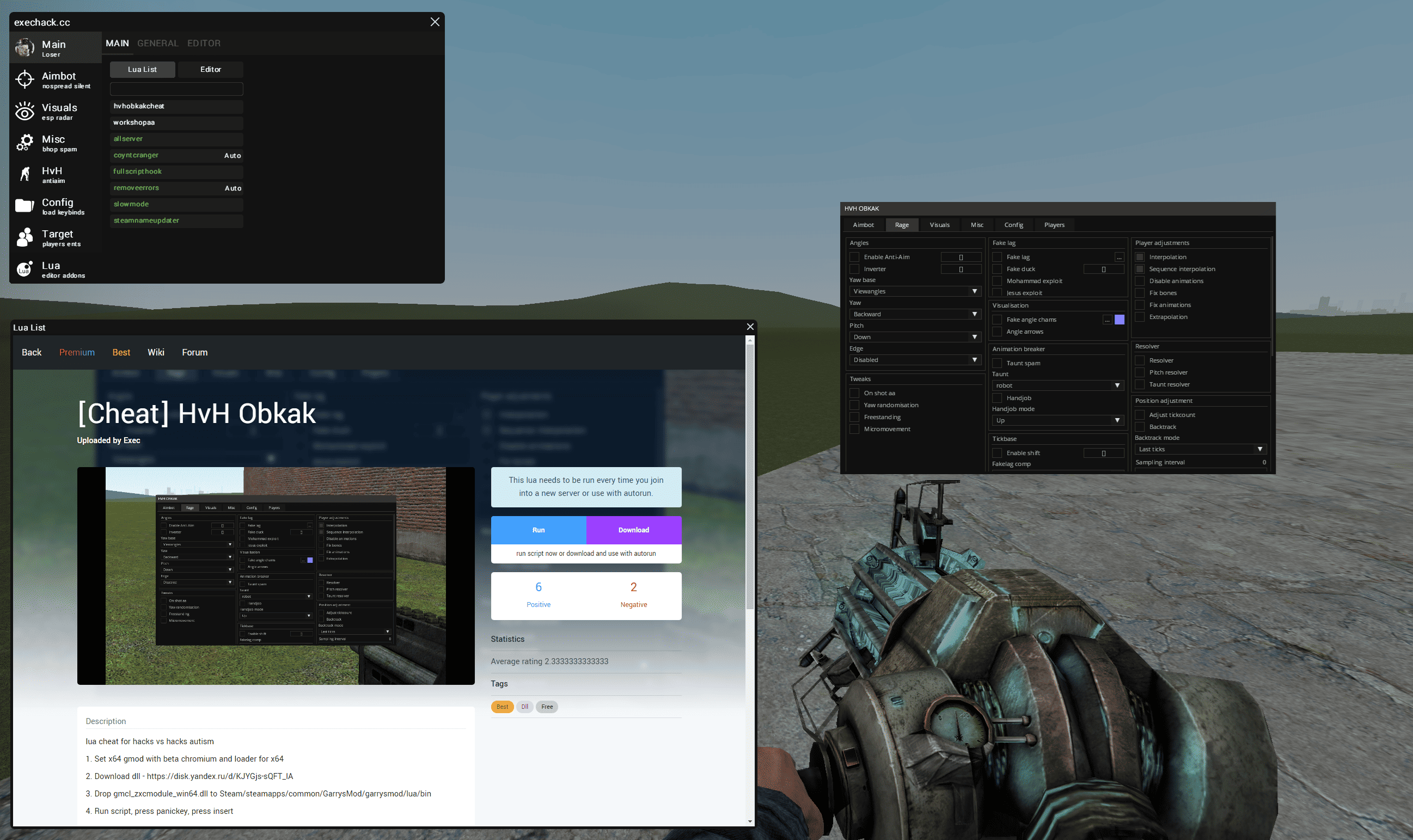Expand Backtrack mode dropdown Last ticks
Screen dimensions: 1413x840
[x=1200, y=449]
